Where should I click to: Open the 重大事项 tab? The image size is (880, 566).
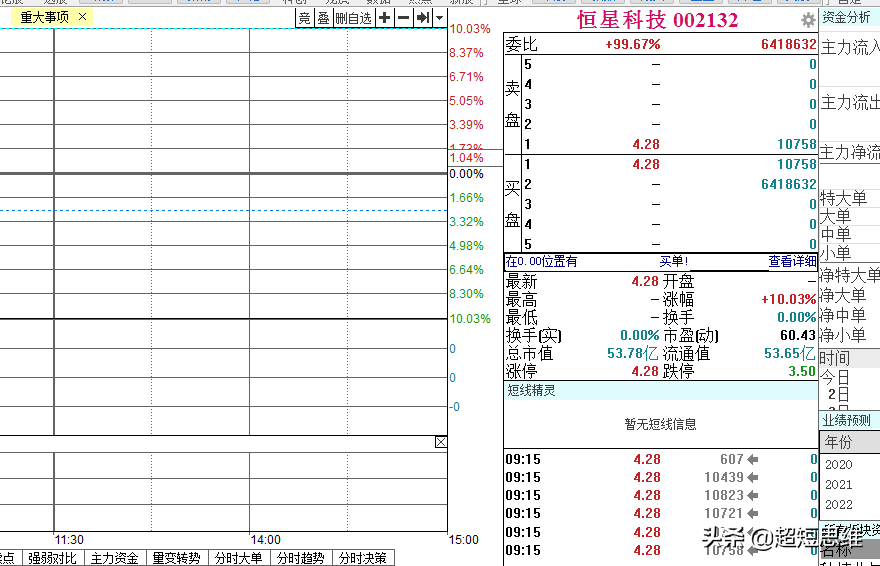point(44,17)
